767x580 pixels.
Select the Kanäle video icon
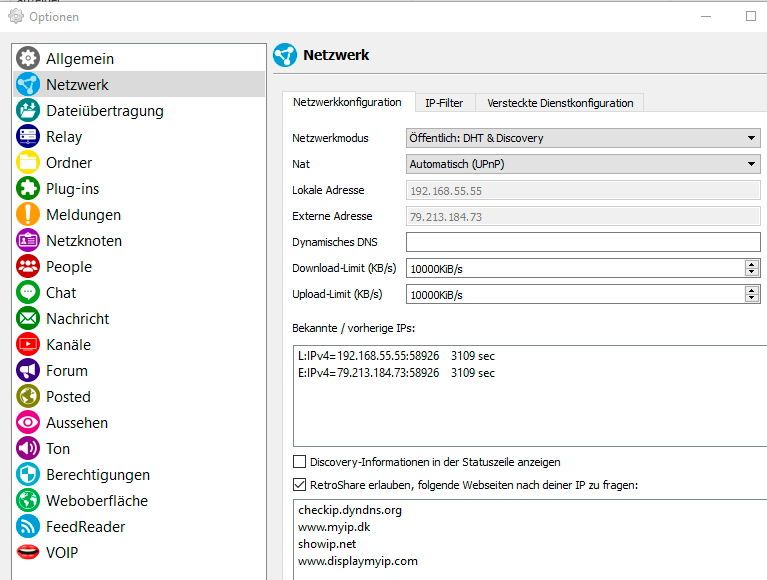(x=28, y=344)
